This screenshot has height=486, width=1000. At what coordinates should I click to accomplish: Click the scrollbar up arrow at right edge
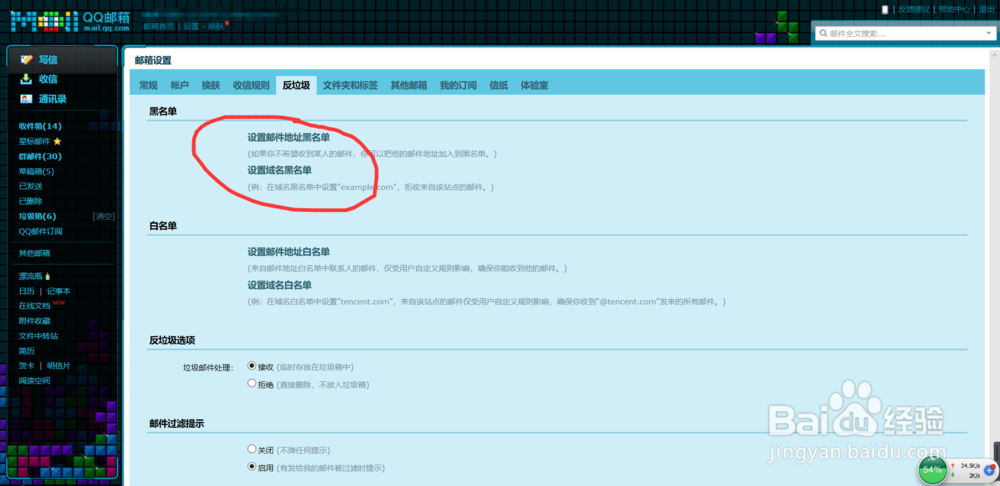coord(996,53)
